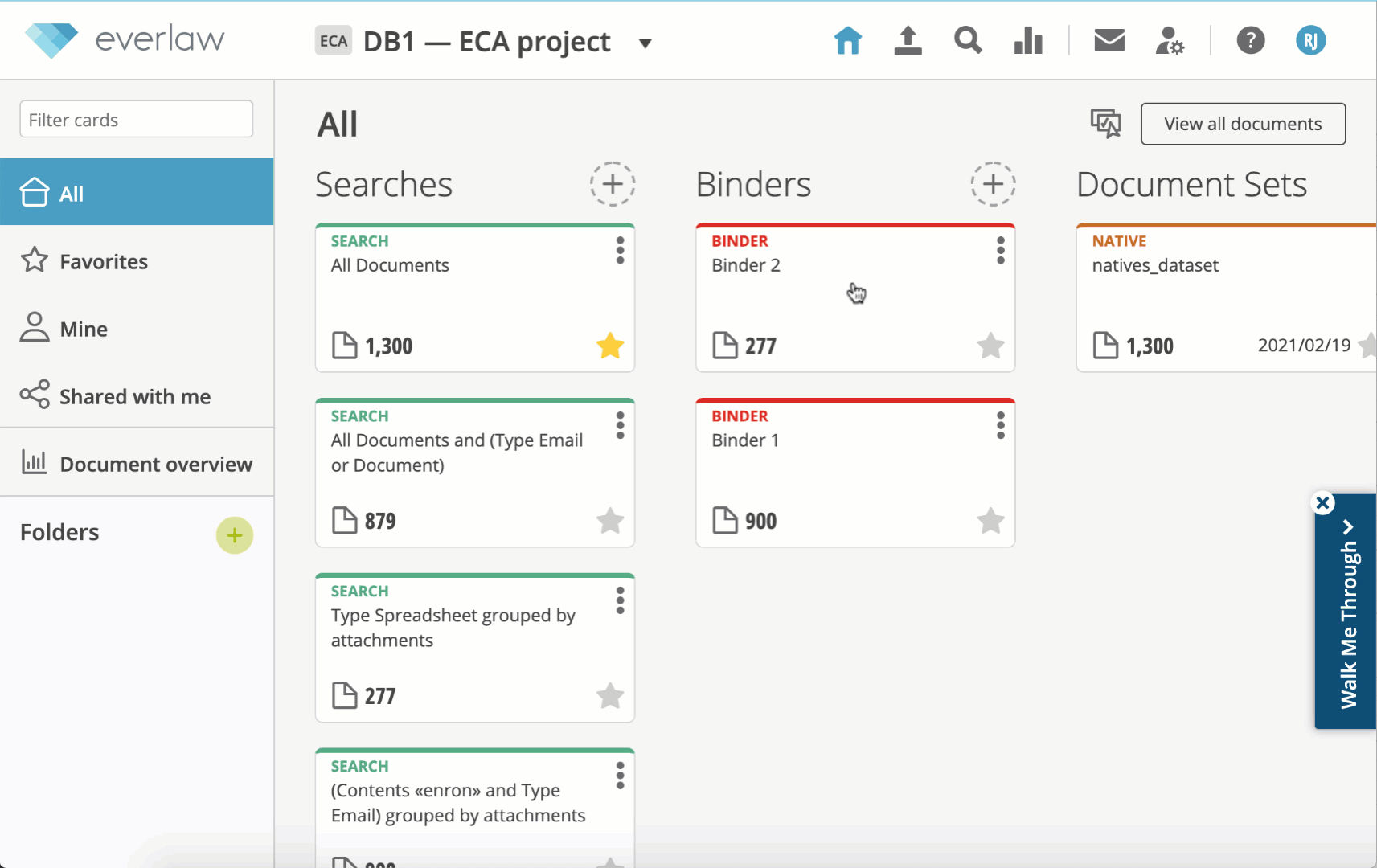Create a new folder with plus
Image resolution: width=1377 pixels, height=868 pixels.
point(235,535)
